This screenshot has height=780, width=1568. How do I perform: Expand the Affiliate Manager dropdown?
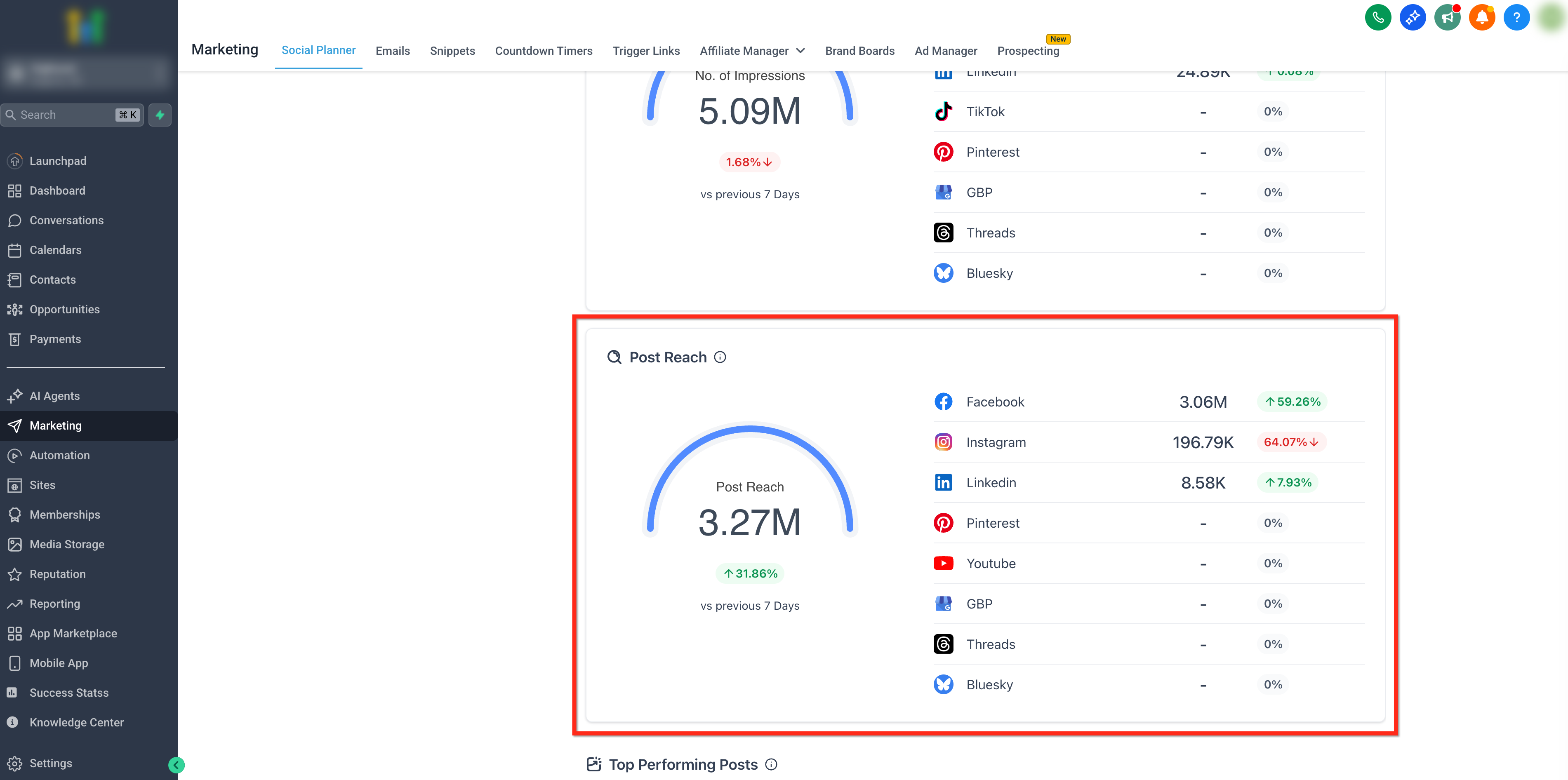coord(752,51)
